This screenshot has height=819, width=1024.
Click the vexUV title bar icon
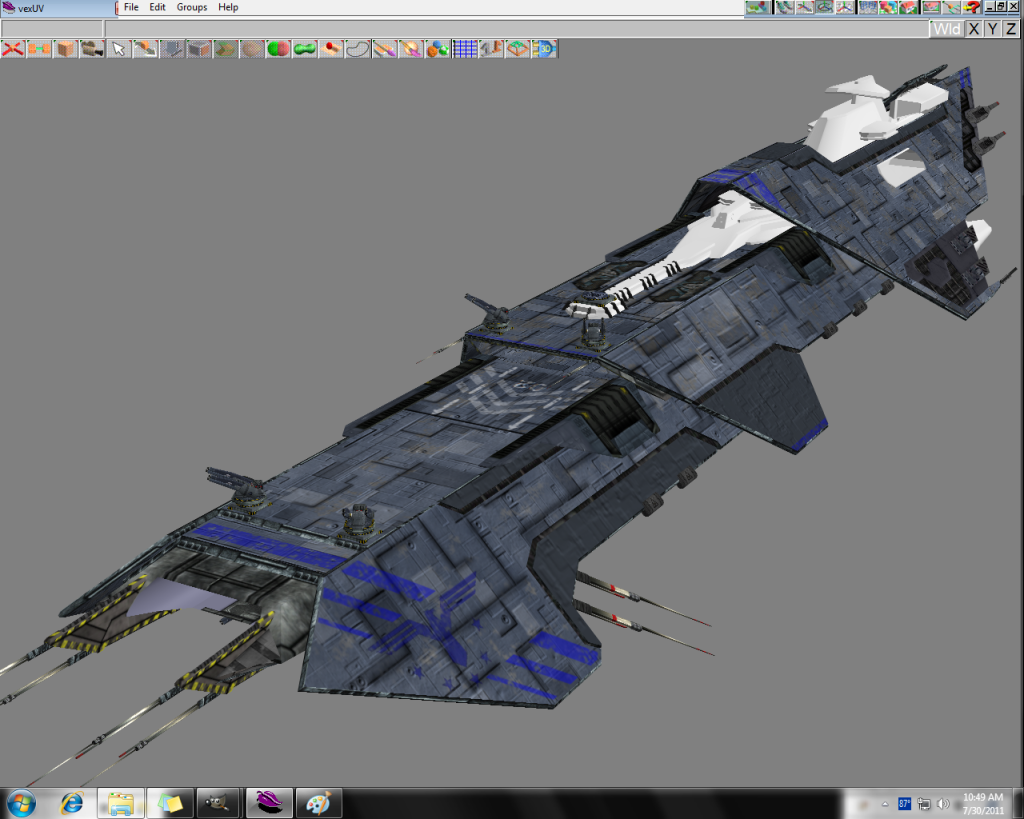8,8
